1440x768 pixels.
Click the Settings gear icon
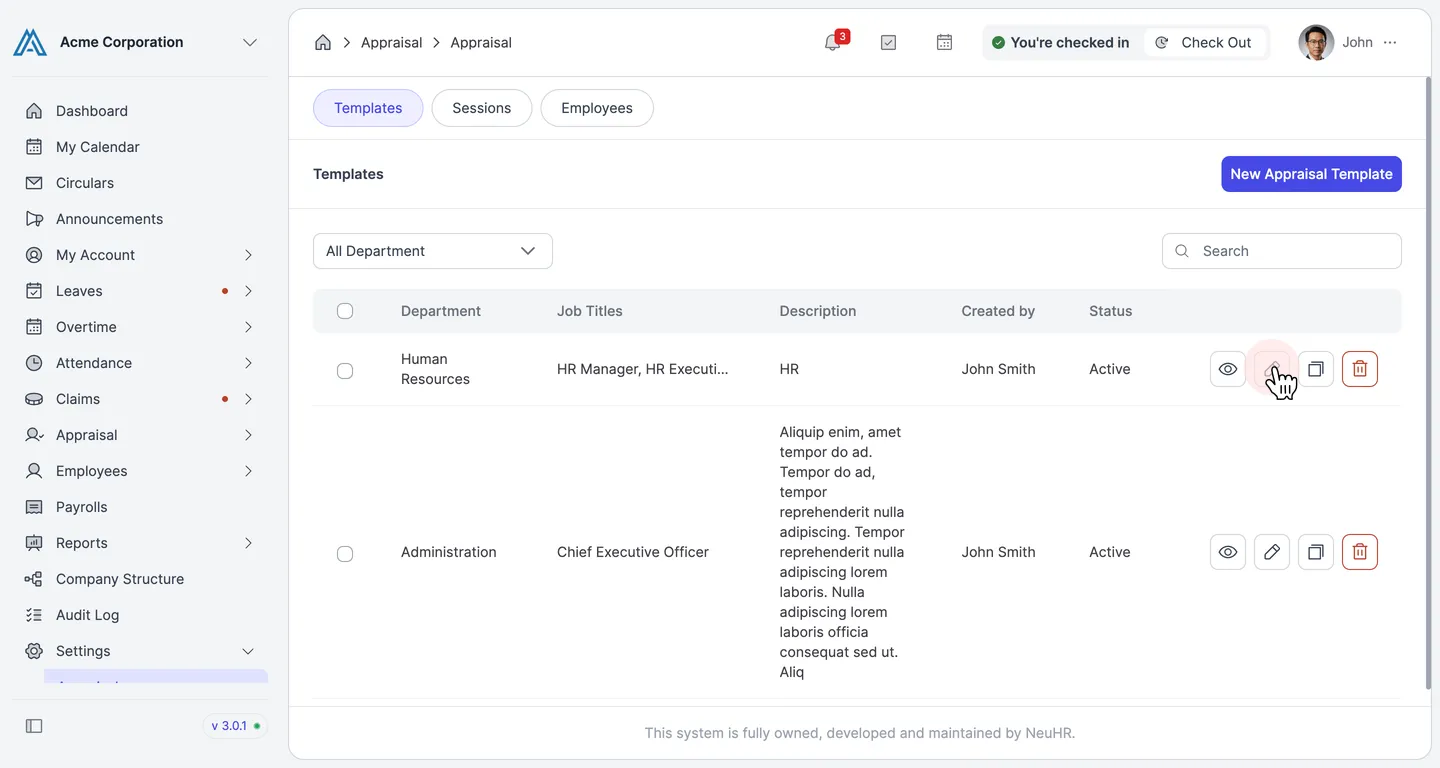(x=34, y=651)
